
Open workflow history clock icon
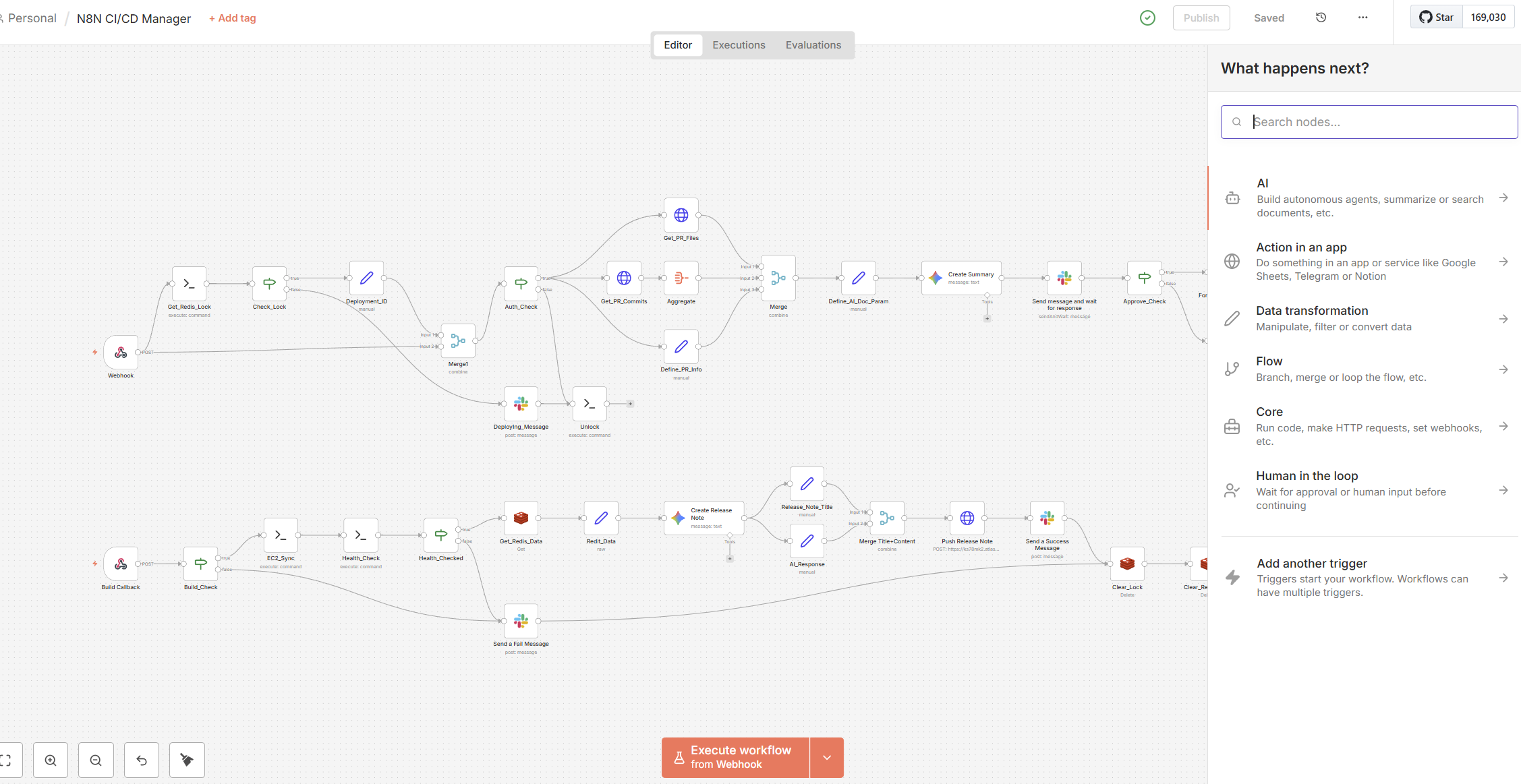coord(1321,18)
